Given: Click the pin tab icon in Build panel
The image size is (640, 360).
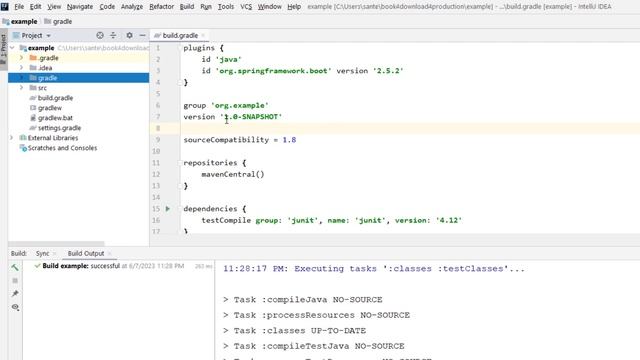Looking at the screenshot, I should [15, 294].
